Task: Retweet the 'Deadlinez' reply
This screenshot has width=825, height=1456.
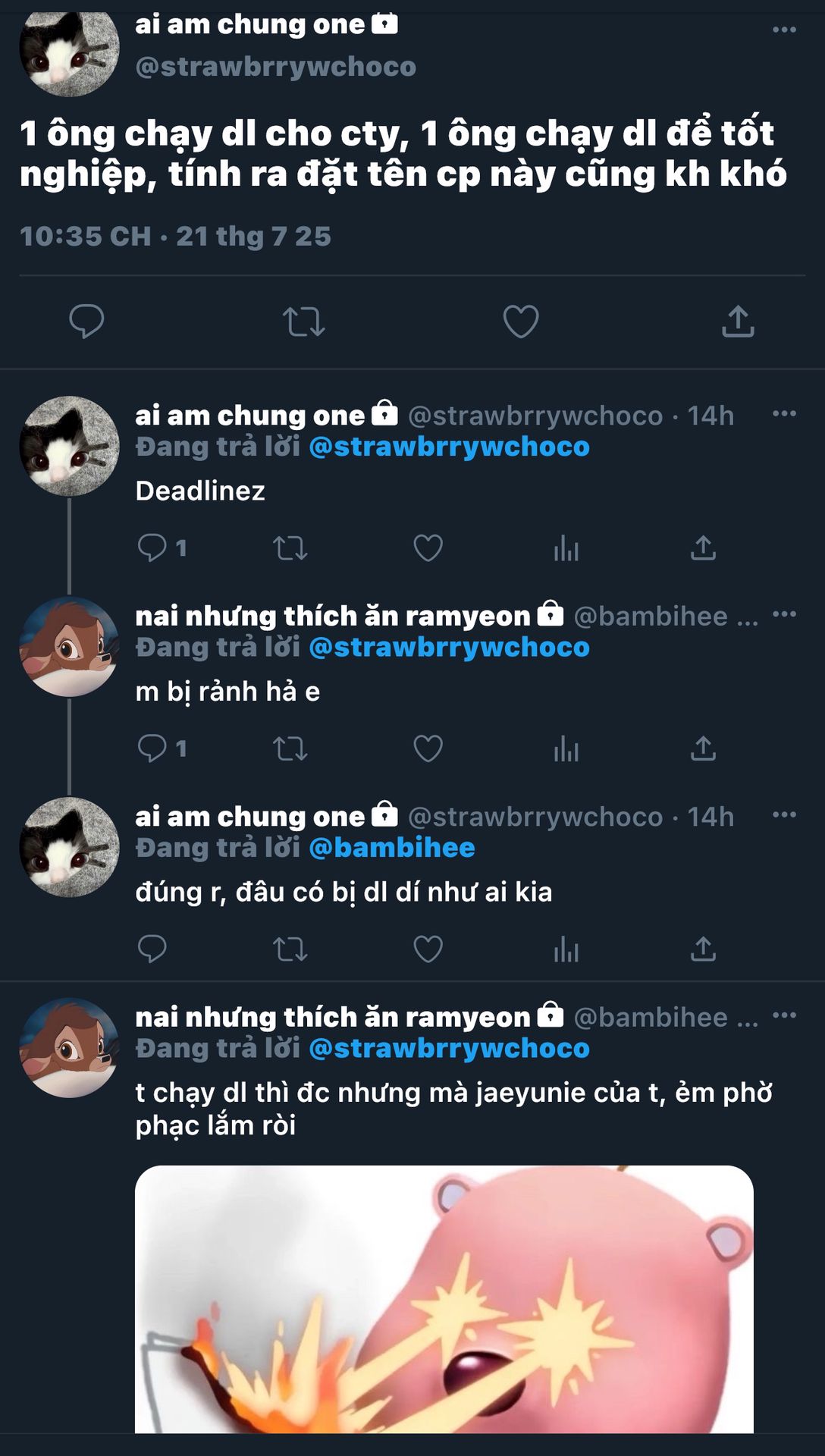Action: click(x=290, y=548)
